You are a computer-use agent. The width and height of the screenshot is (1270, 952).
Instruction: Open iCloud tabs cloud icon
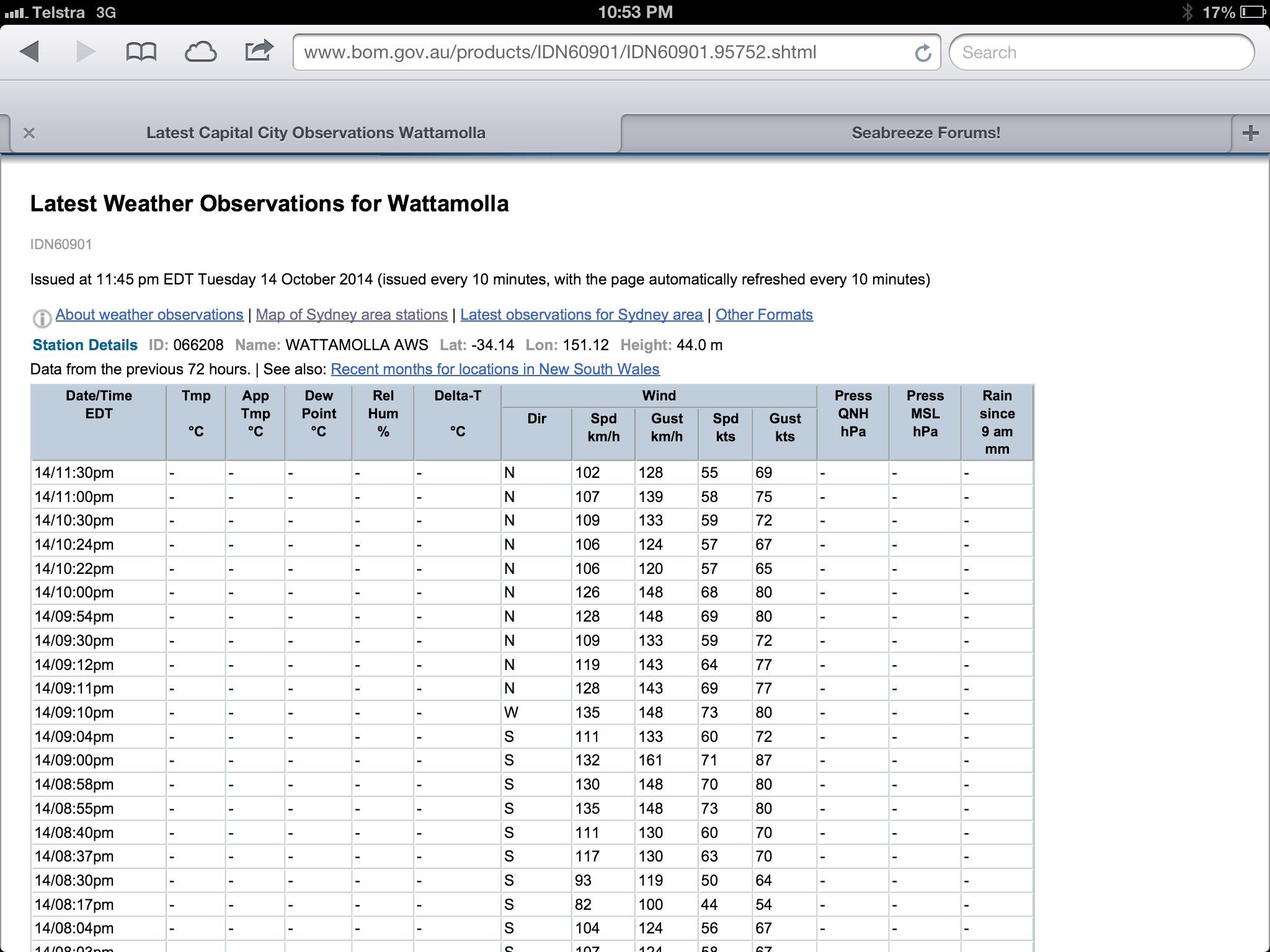[x=200, y=52]
